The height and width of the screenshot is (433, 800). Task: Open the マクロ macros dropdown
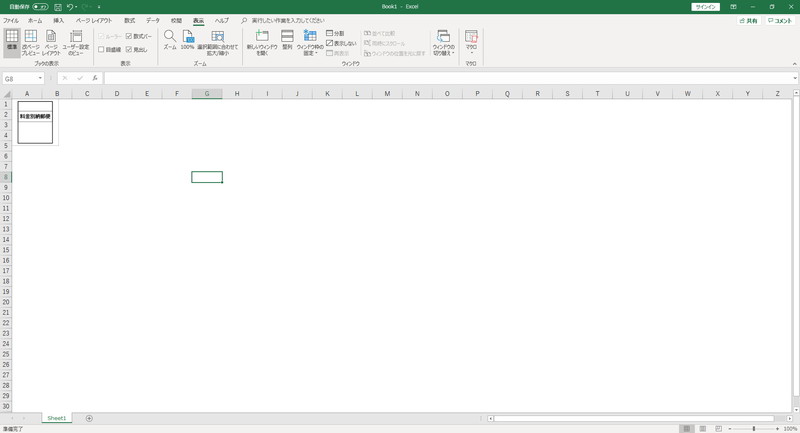pyautogui.click(x=471, y=42)
